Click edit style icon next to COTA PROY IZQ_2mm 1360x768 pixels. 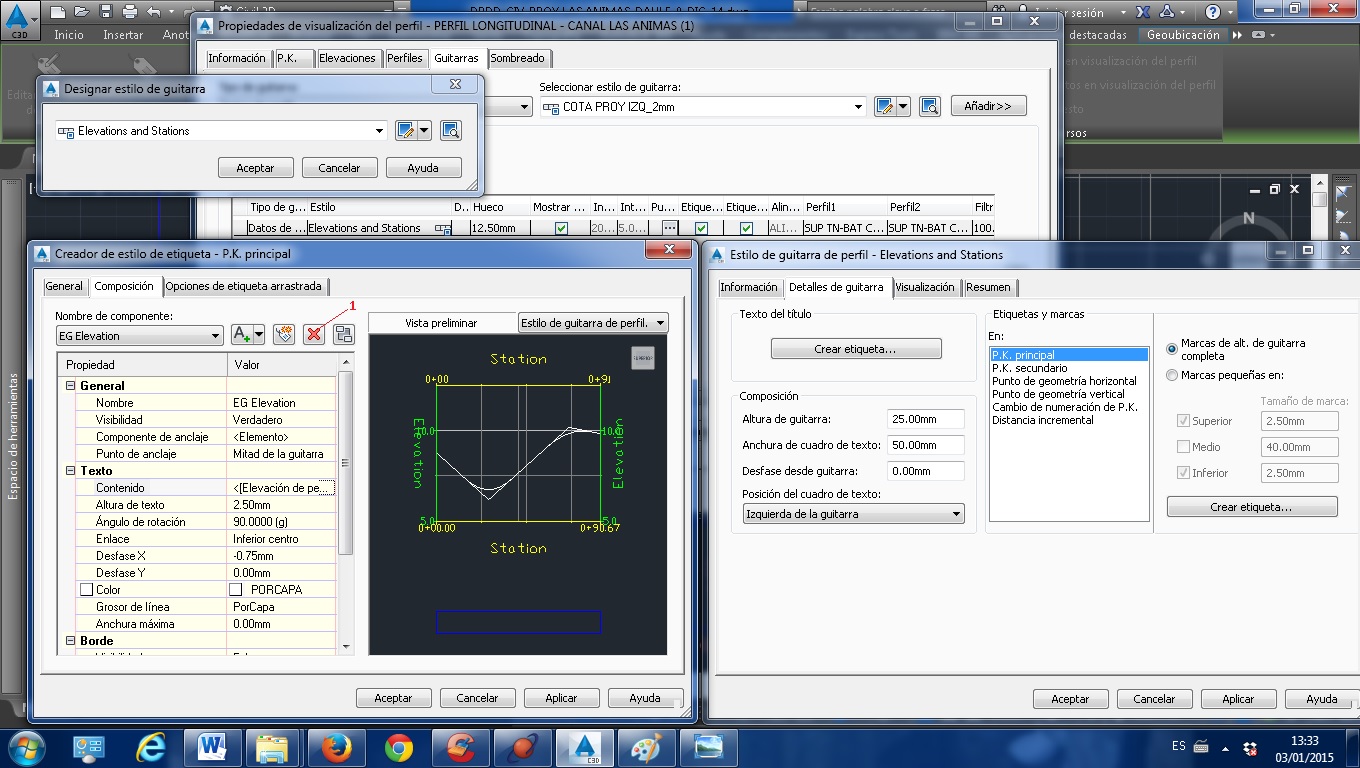pos(885,106)
